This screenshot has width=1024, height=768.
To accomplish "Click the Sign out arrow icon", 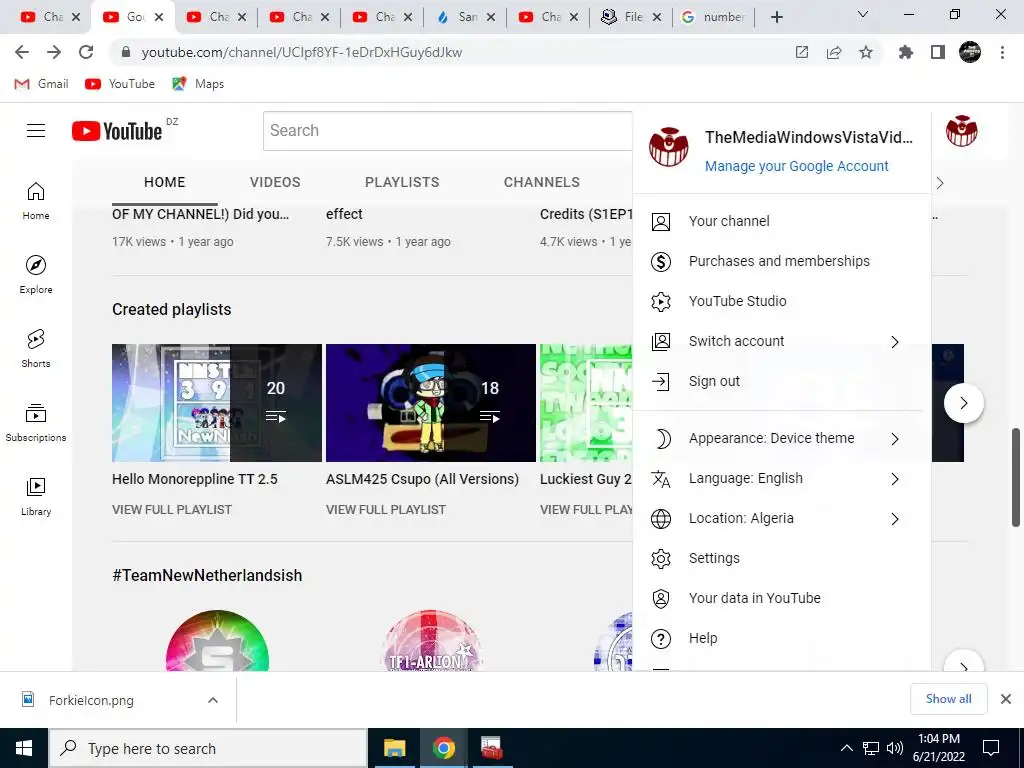I will [661, 381].
